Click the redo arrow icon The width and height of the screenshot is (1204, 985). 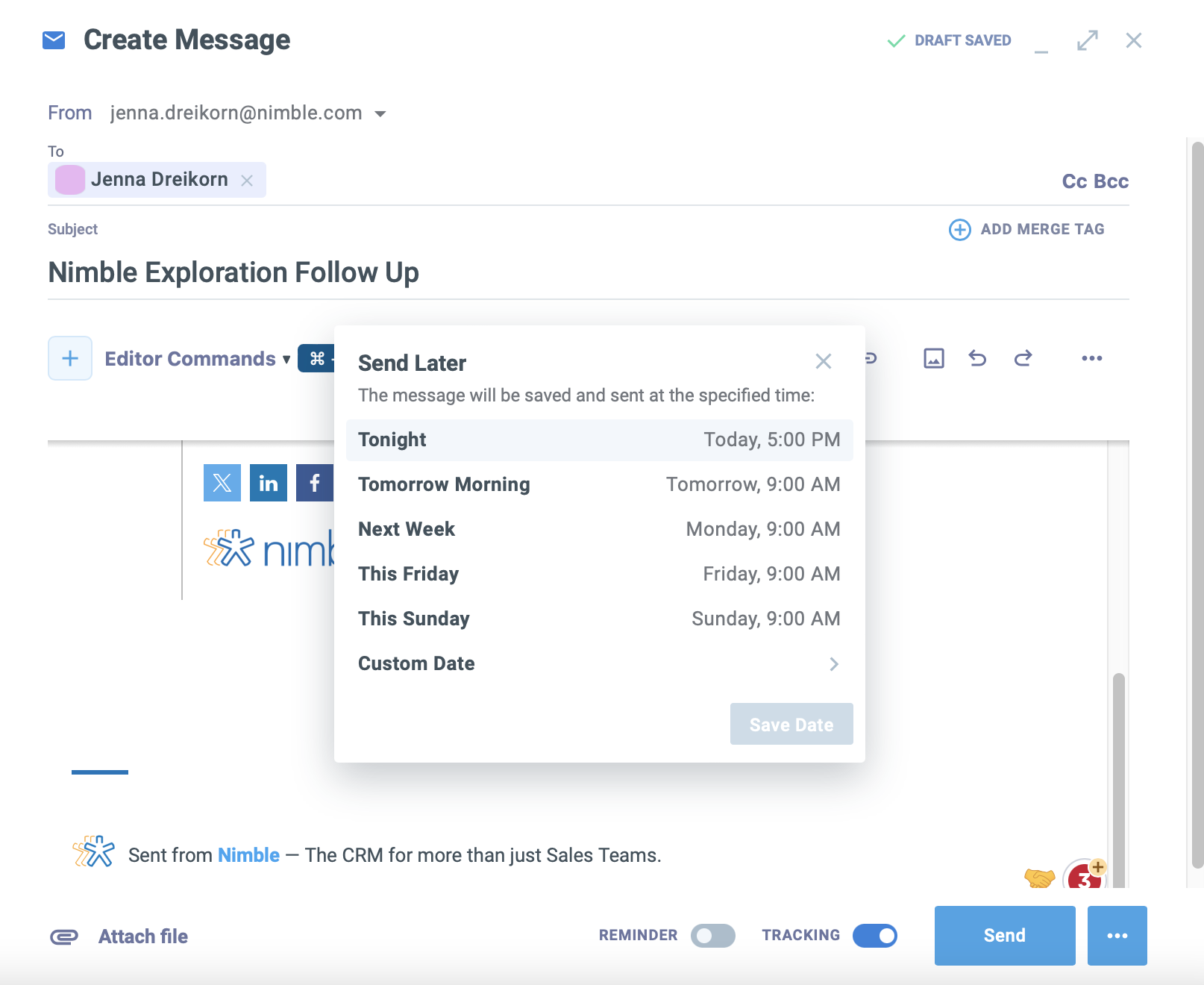click(x=1023, y=358)
